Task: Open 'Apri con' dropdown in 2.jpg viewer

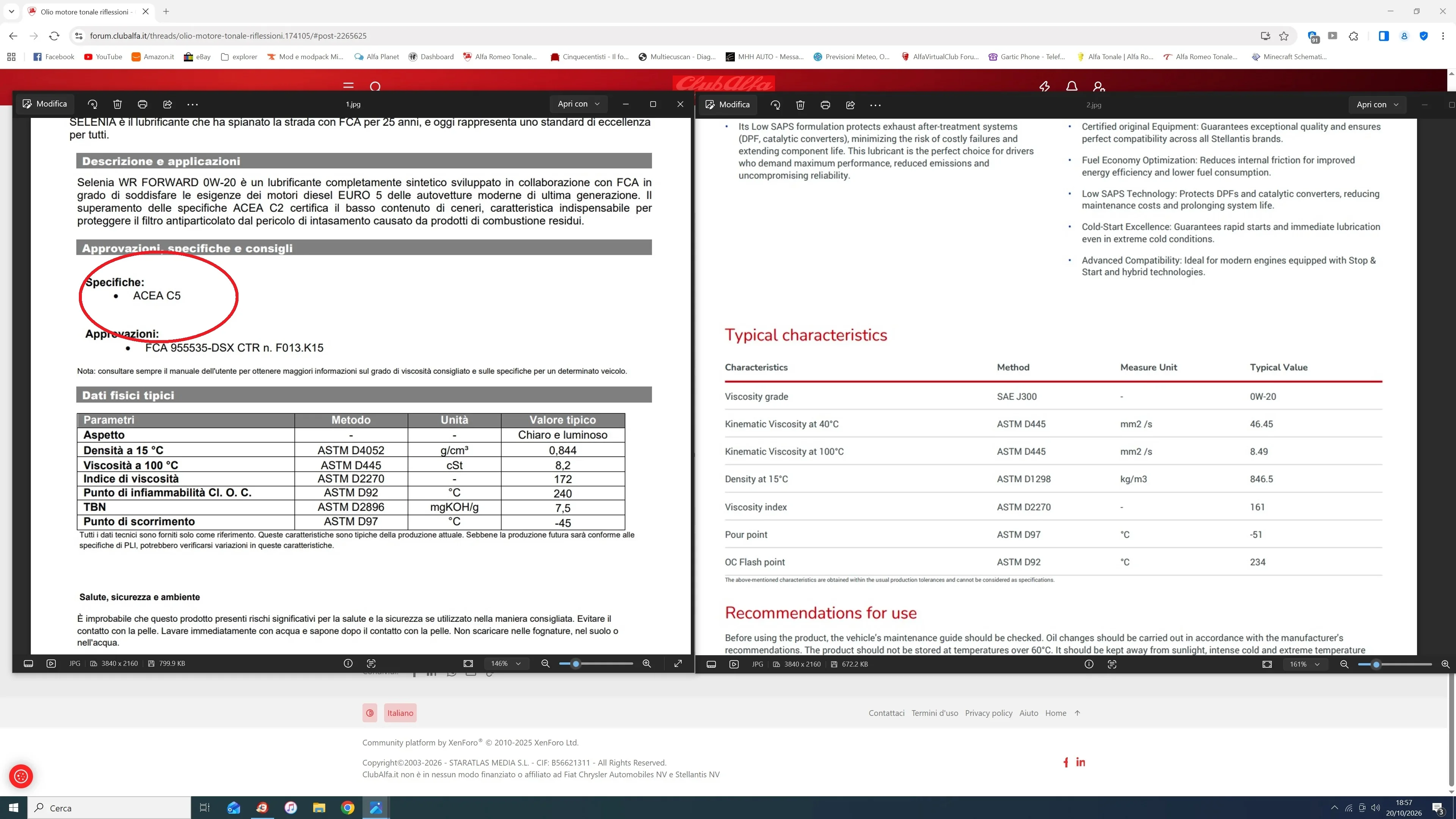Action: click(1378, 105)
